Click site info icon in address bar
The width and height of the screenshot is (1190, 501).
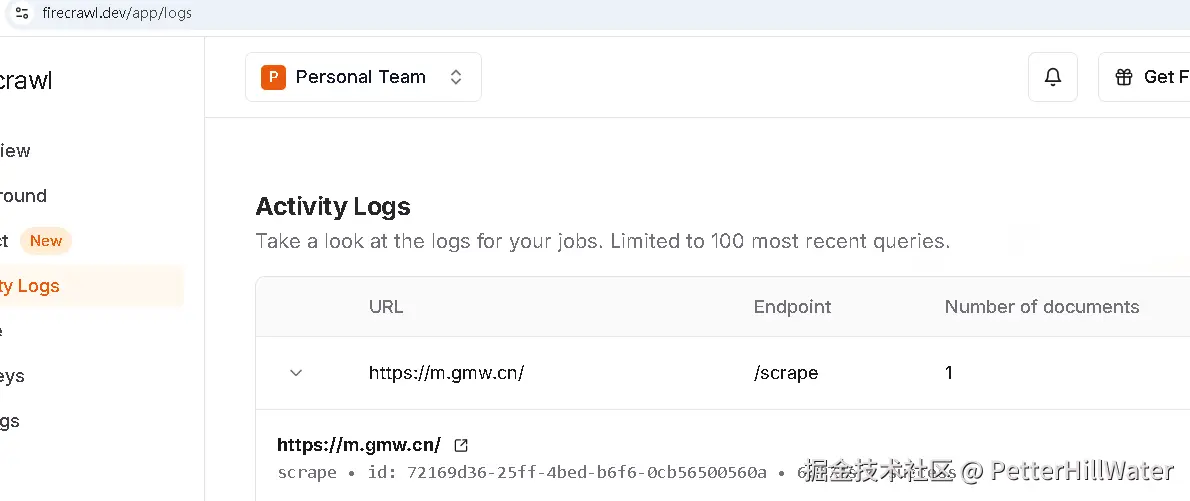[22, 13]
